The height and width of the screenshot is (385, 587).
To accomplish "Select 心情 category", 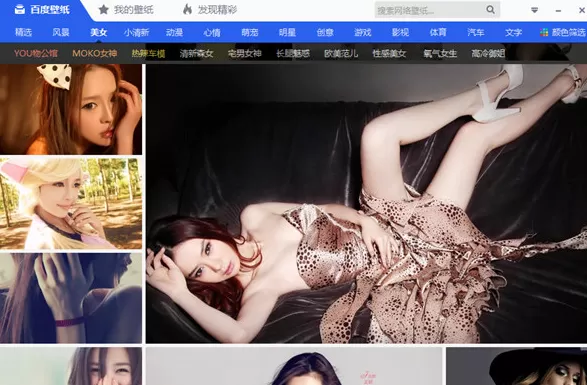I will pos(212,33).
